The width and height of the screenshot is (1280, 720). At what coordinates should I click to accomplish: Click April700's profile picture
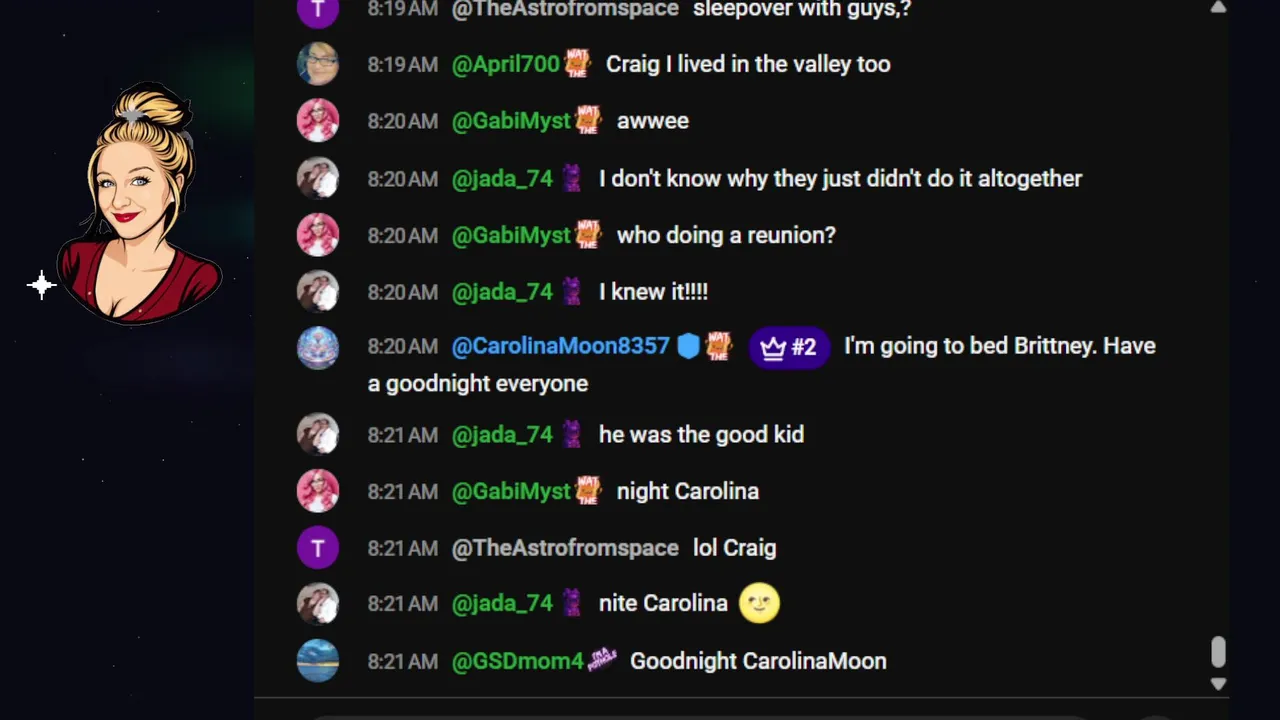(x=318, y=64)
